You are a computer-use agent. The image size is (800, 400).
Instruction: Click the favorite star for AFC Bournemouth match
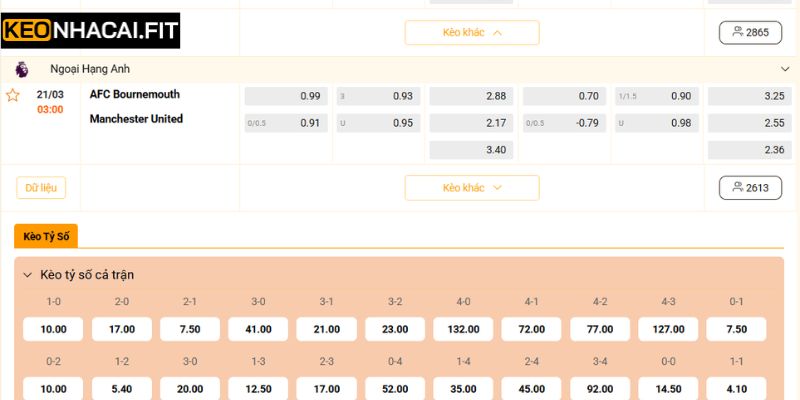[12, 95]
